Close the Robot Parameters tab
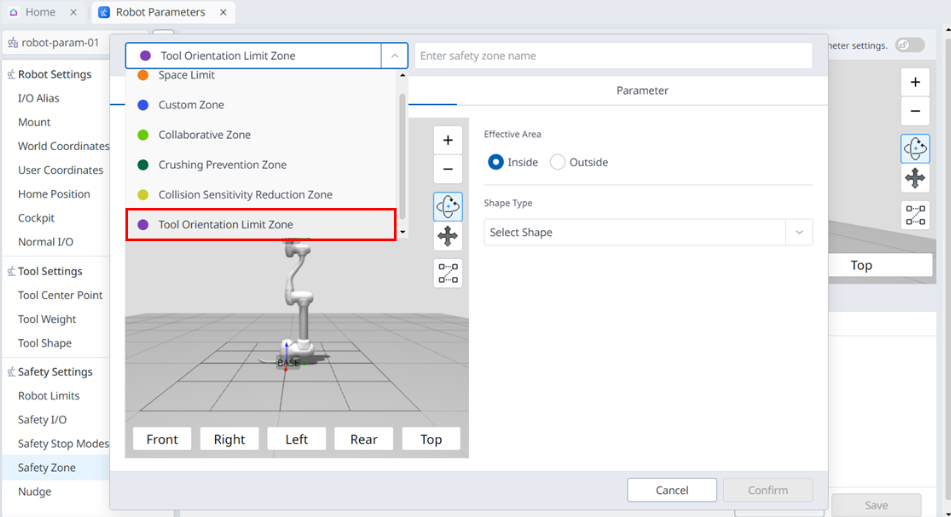The image size is (951, 517). 223,13
